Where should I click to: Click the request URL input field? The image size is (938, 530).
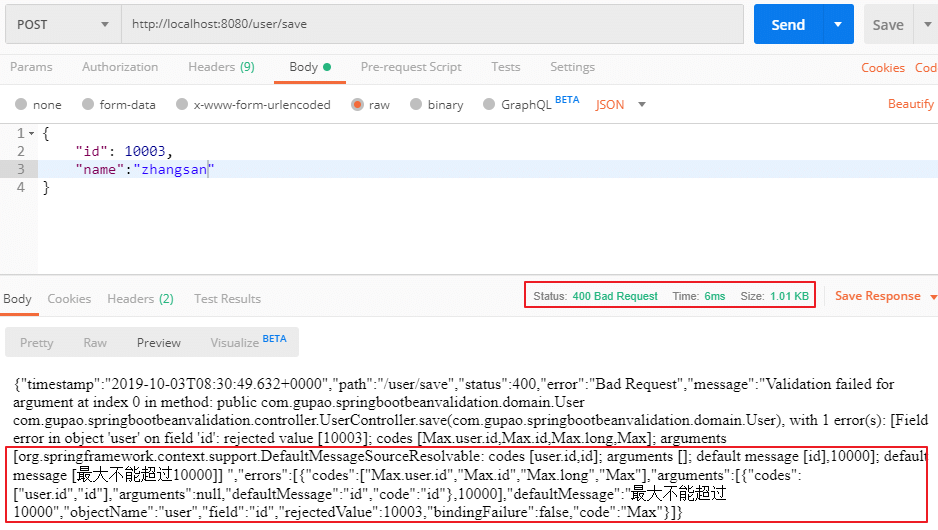point(432,25)
